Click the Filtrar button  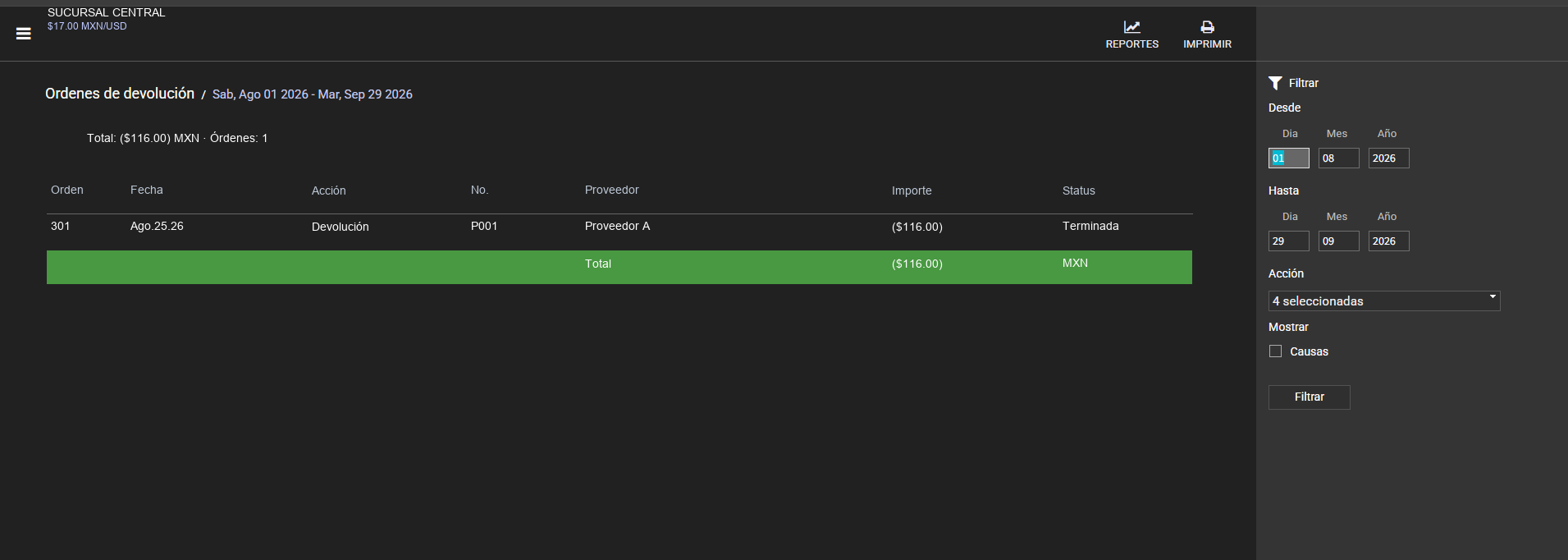pyautogui.click(x=1309, y=397)
